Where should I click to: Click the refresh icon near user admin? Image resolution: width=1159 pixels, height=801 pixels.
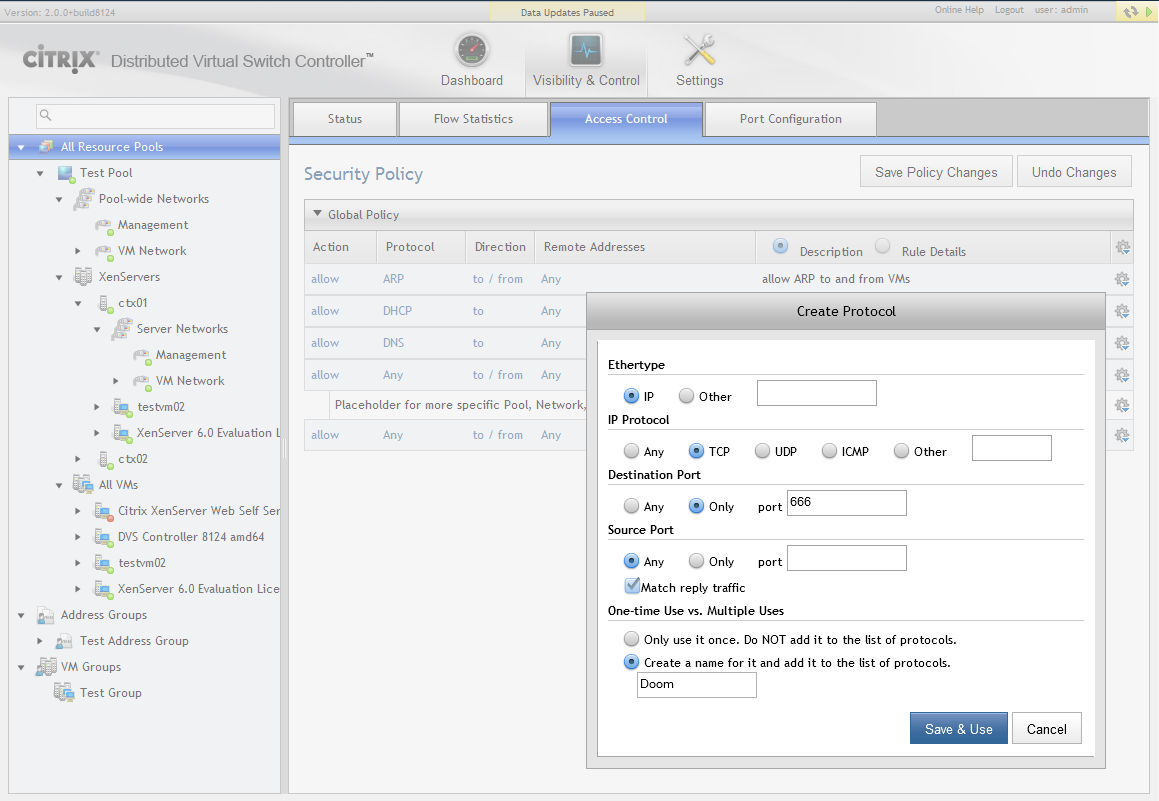point(1130,12)
